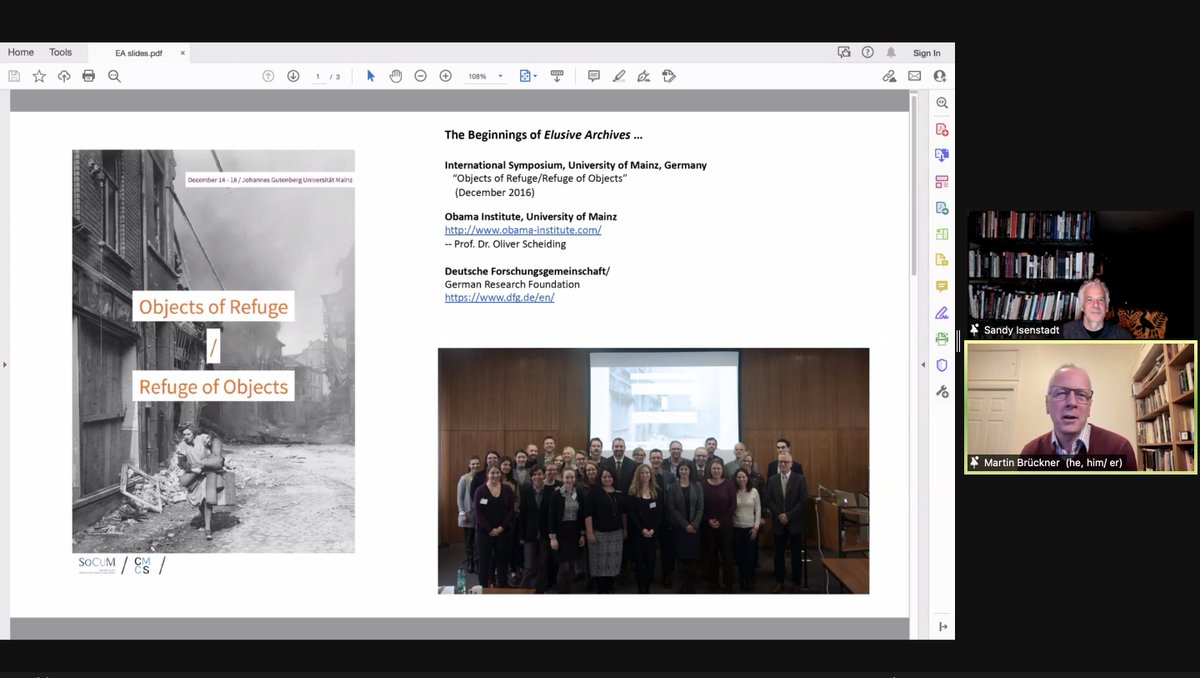Click the screen share icon beside help

[843, 52]
